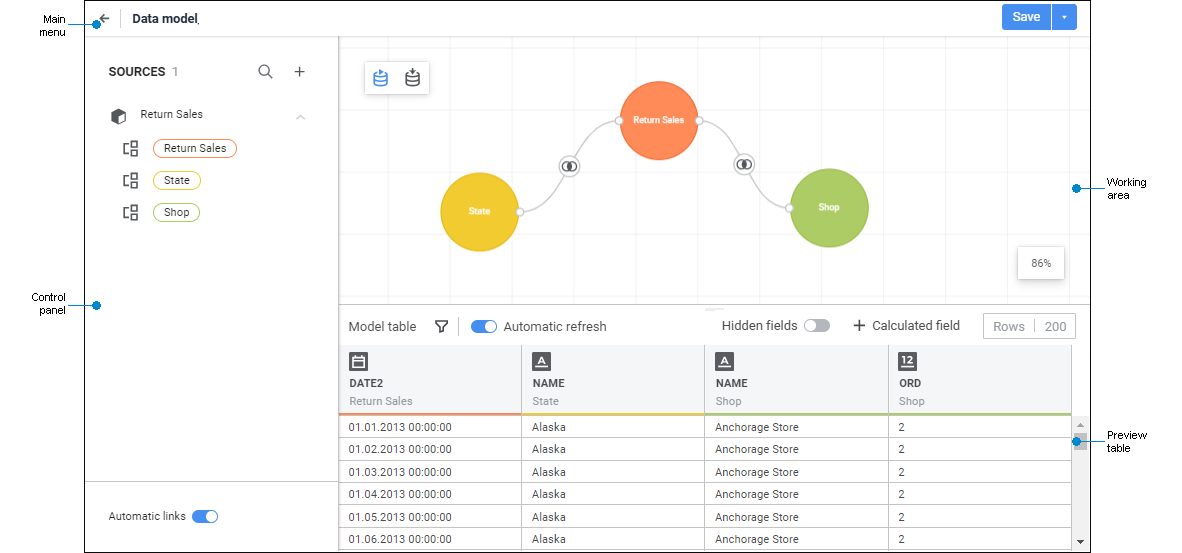
Task: Click the table icon beside State tag
Action: pyautogui.click(x=131, y=181)
